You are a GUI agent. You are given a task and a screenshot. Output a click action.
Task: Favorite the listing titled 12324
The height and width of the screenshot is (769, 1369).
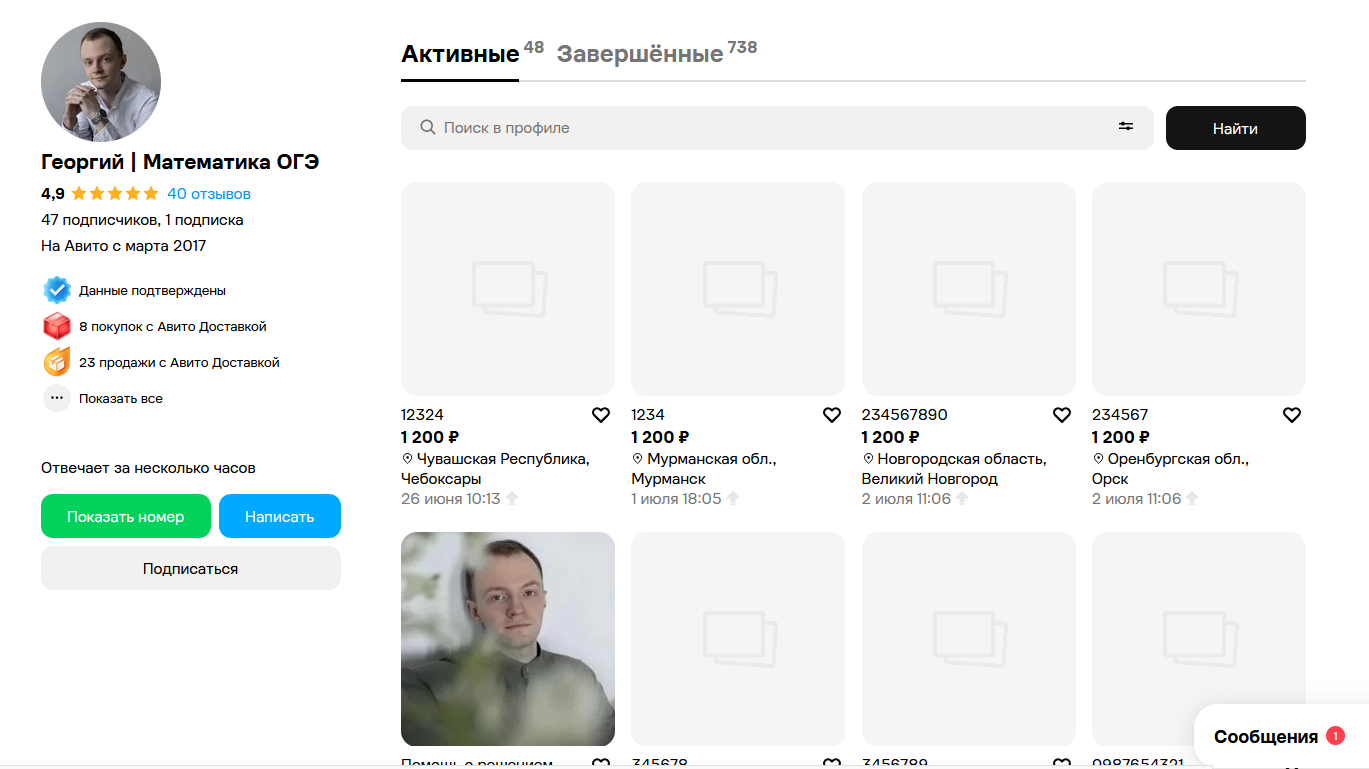point(601,415)
